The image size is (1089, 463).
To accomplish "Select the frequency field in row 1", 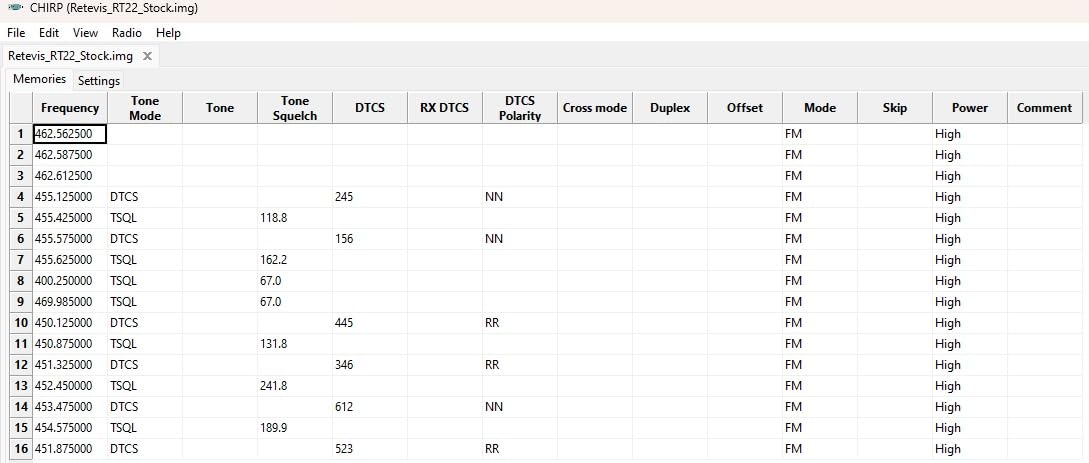I will (70, 134).
